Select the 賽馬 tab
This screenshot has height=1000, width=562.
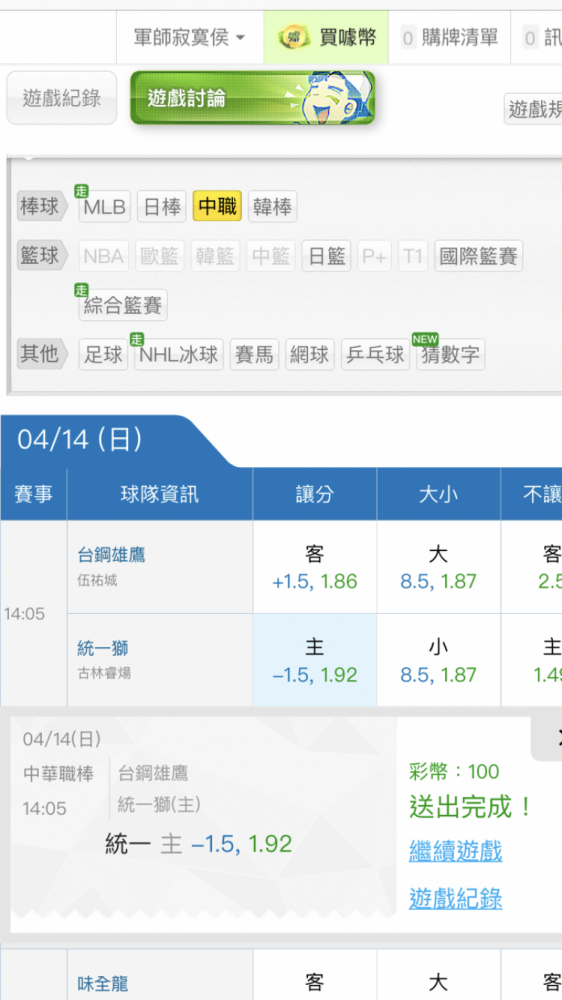255,354
